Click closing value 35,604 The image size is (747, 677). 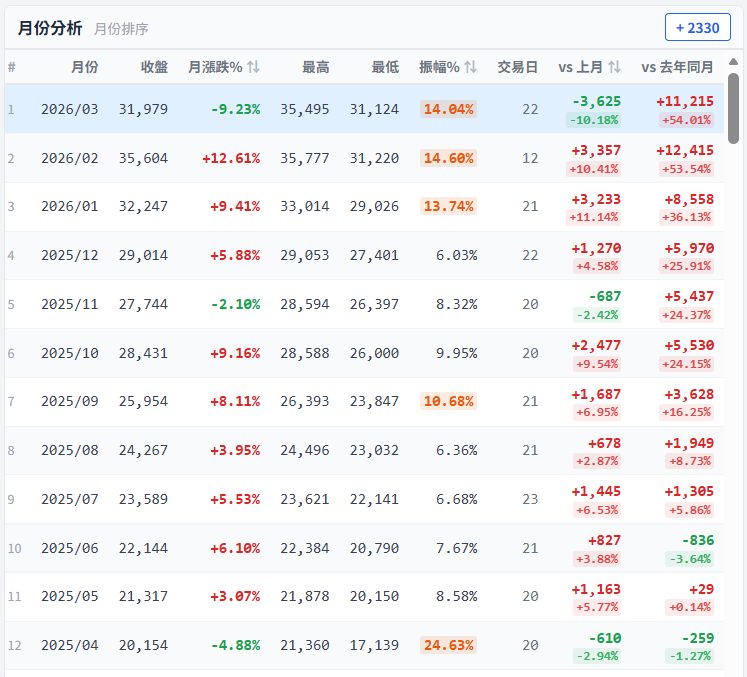pyautogui.click(x=143, y=158)
